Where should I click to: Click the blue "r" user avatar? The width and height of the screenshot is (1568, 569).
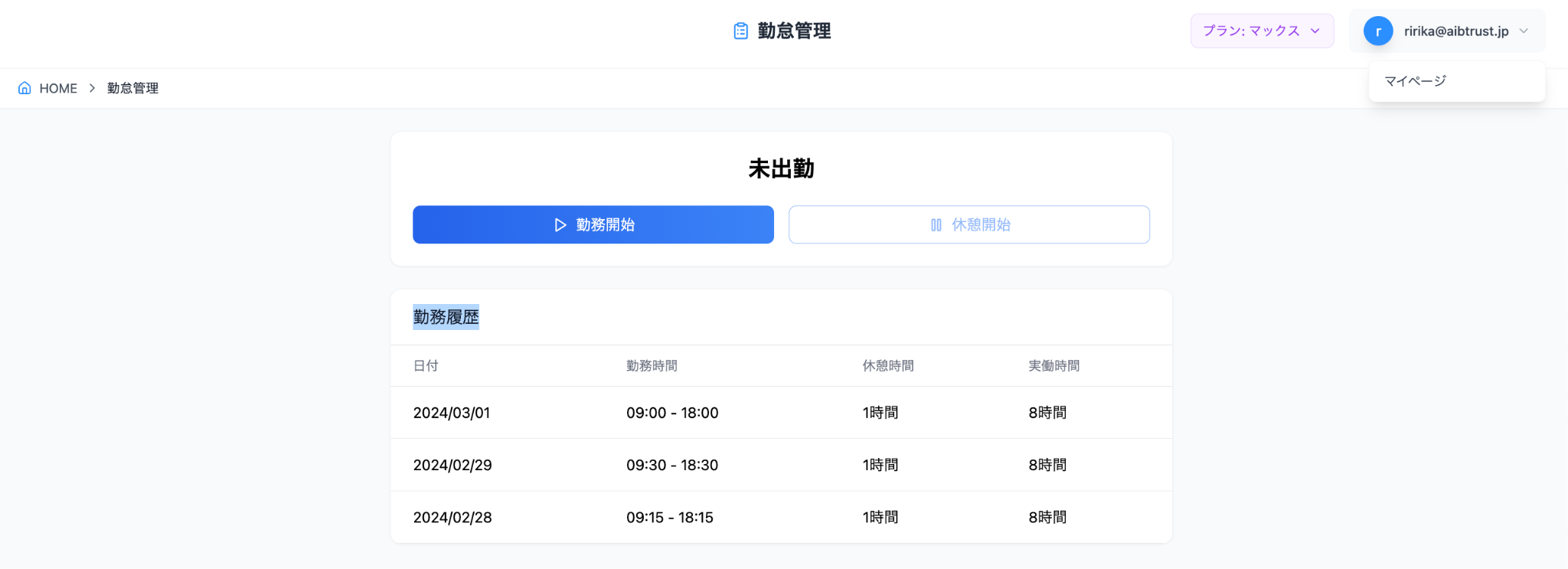coord(1377,31)
